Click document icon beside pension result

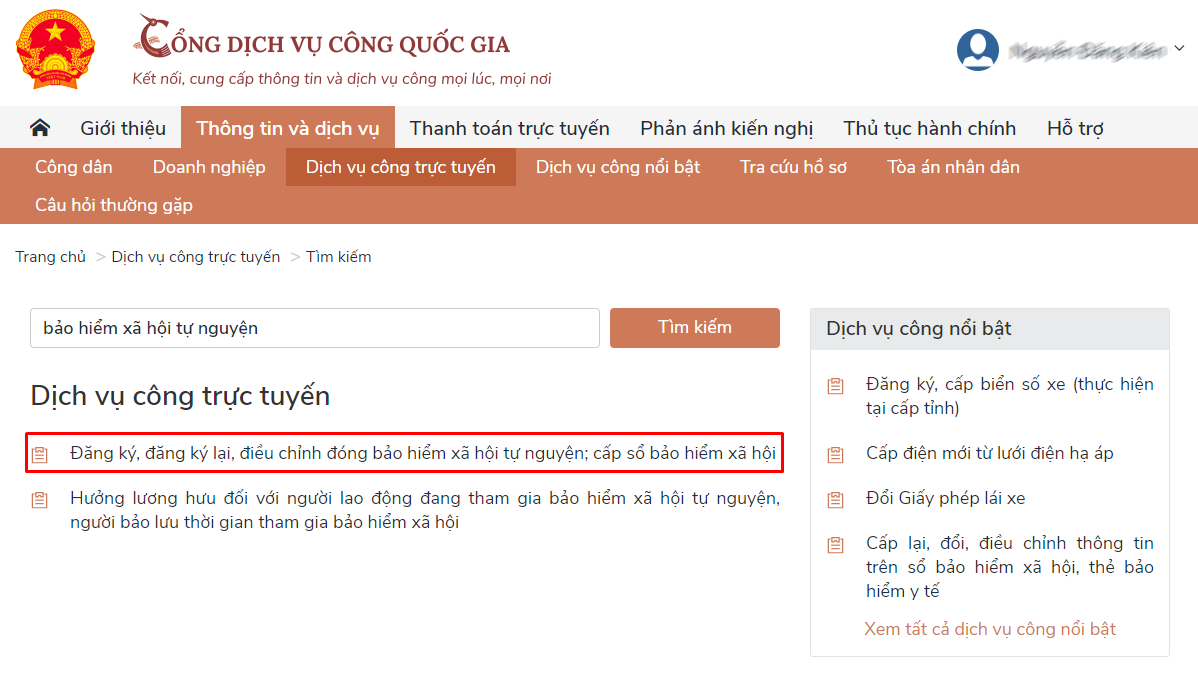[x=40, y=499]
